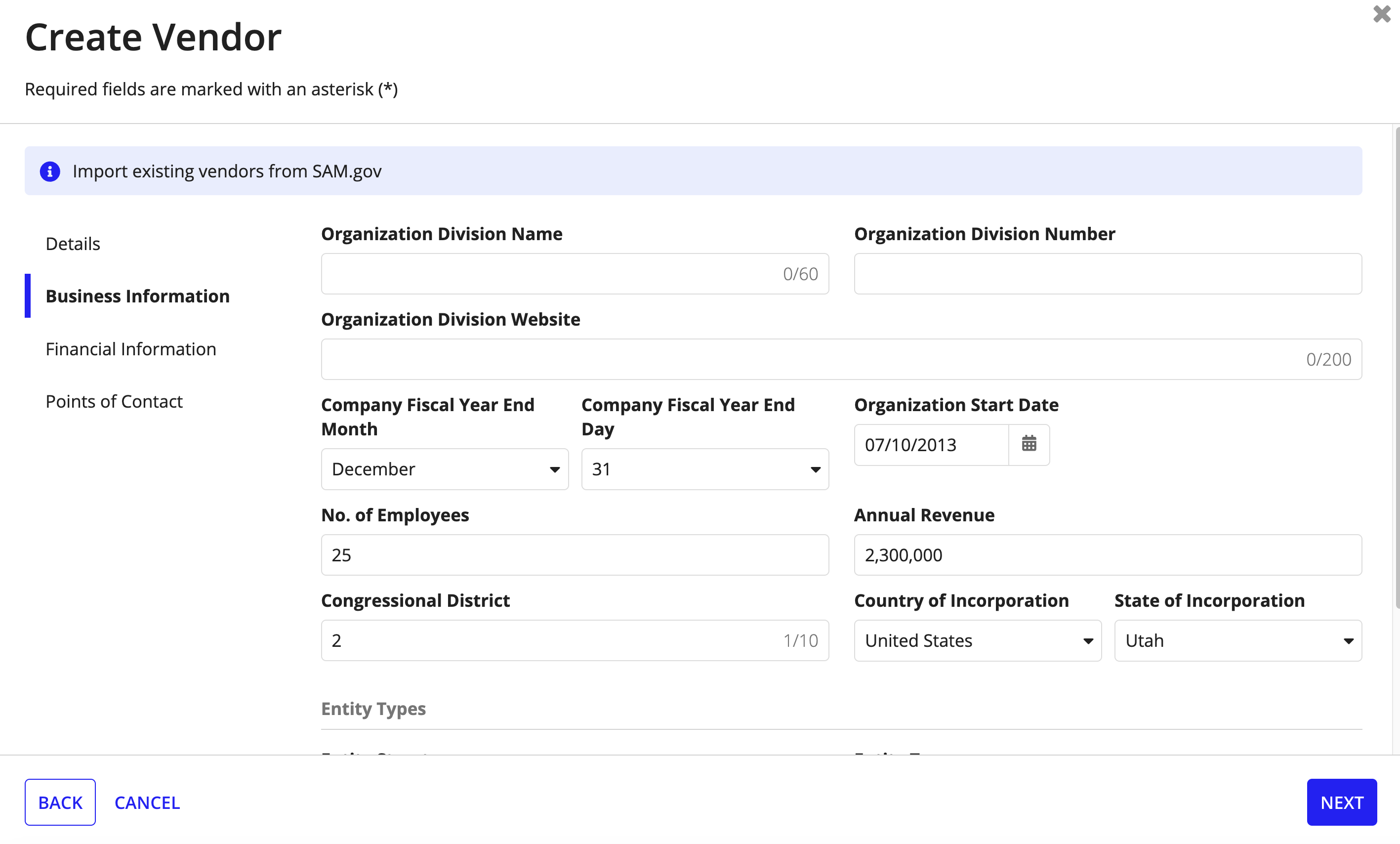
Task: Open Points of Contact section
Action: pyautogui.click(x=114, y=401)
